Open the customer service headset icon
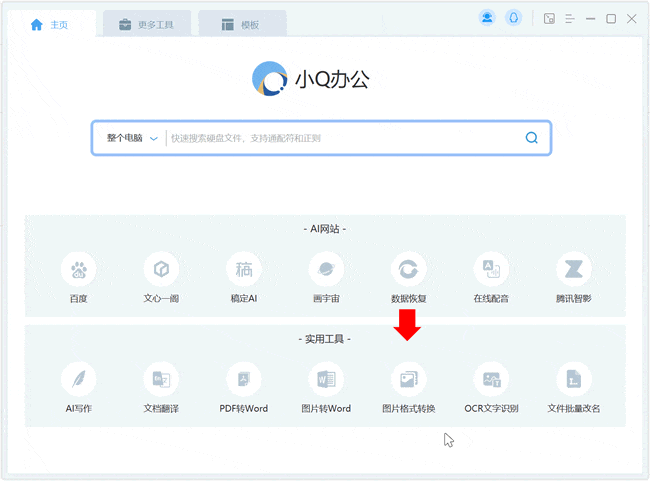650x481 pixels. 514,18
